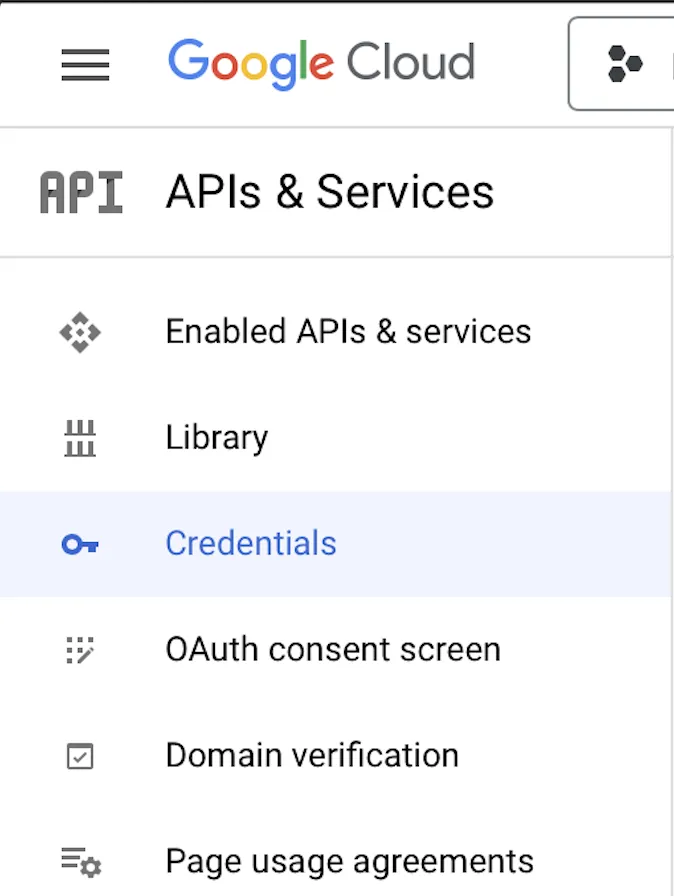The width and height of the screenshot is (674, 896).
Task: Click the hexagon project icon
Action: (625, 66)
